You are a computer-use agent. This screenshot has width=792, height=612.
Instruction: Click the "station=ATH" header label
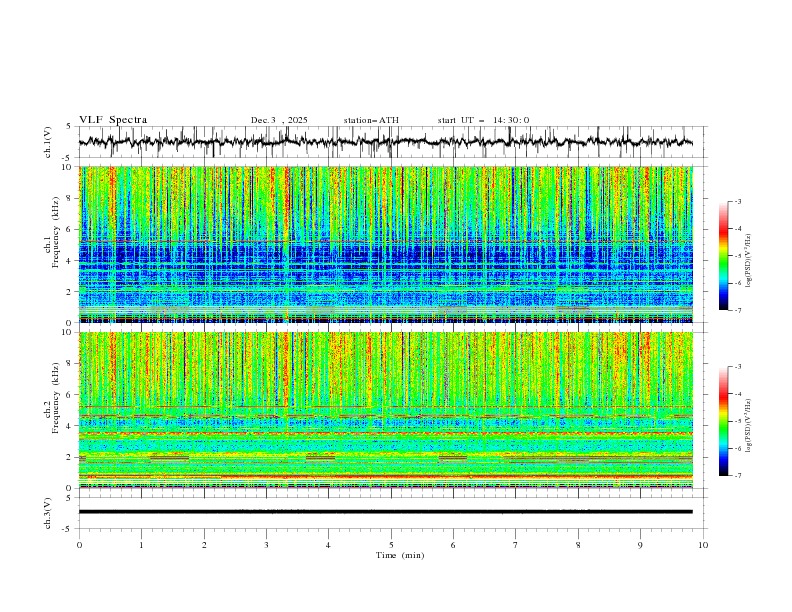[x=371, y=120]
